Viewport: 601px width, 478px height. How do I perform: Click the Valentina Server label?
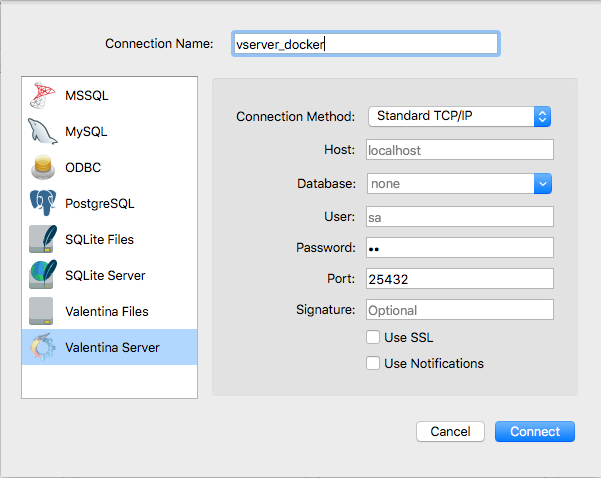click(112, 348)
